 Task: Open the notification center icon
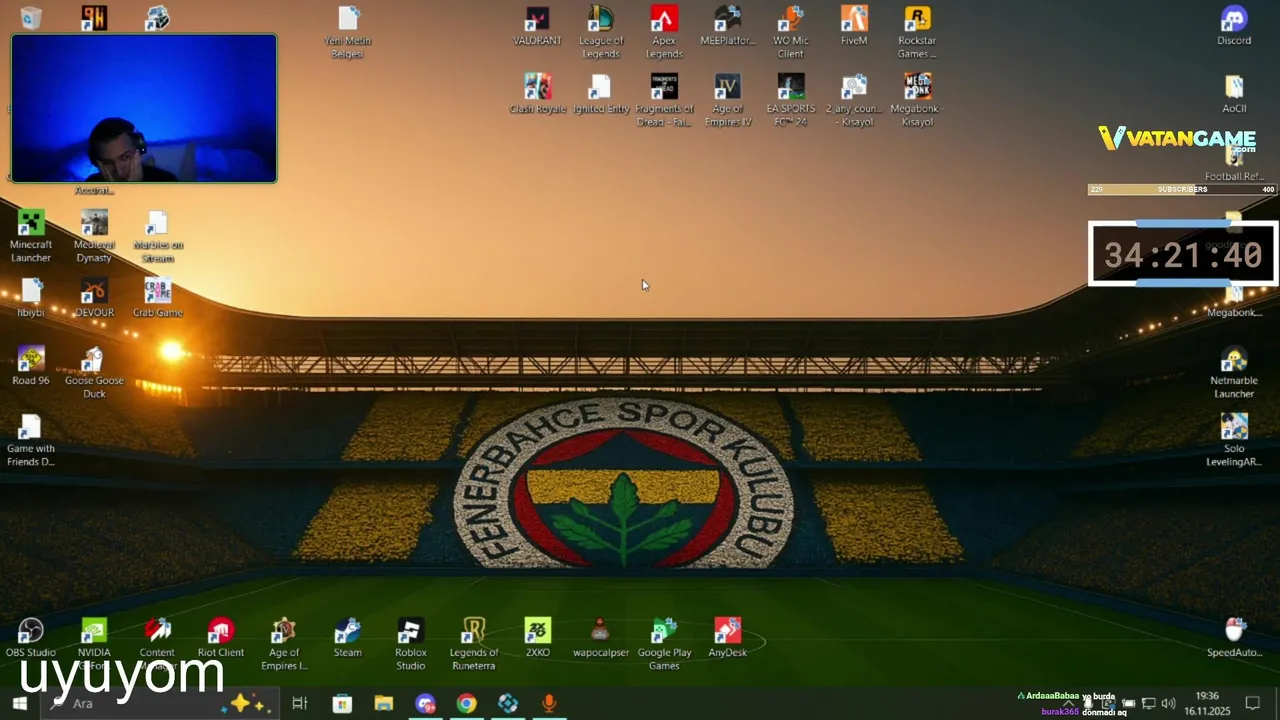(1252, 704)
